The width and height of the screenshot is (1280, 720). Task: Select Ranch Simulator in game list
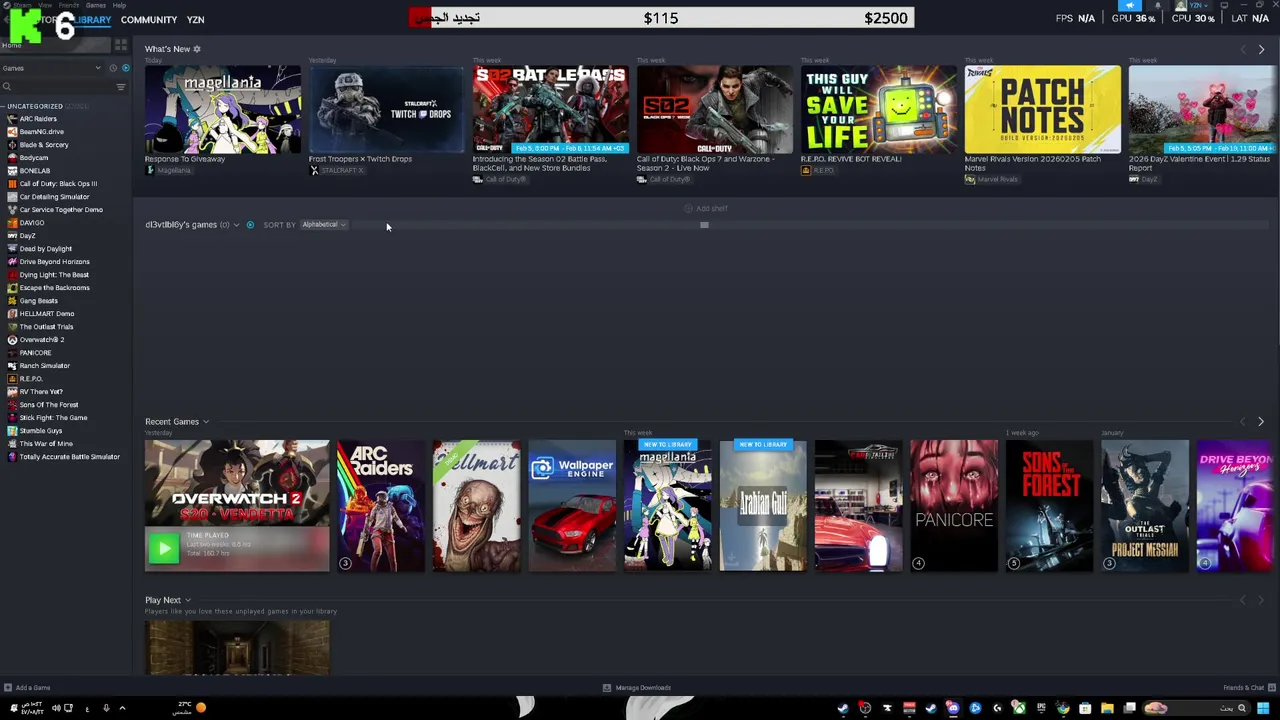click(44, 366)
